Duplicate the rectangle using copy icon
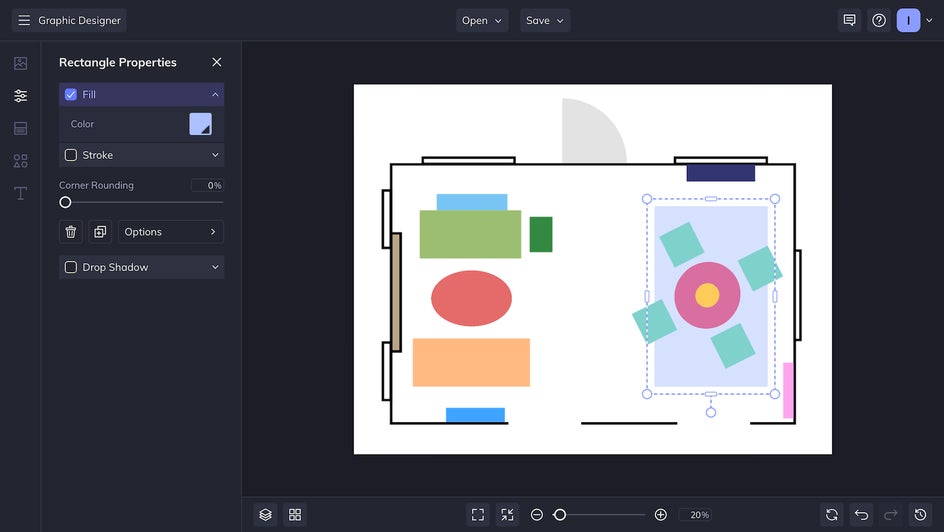This screenshot has width=944, height=532. click(x=100, y=232)
